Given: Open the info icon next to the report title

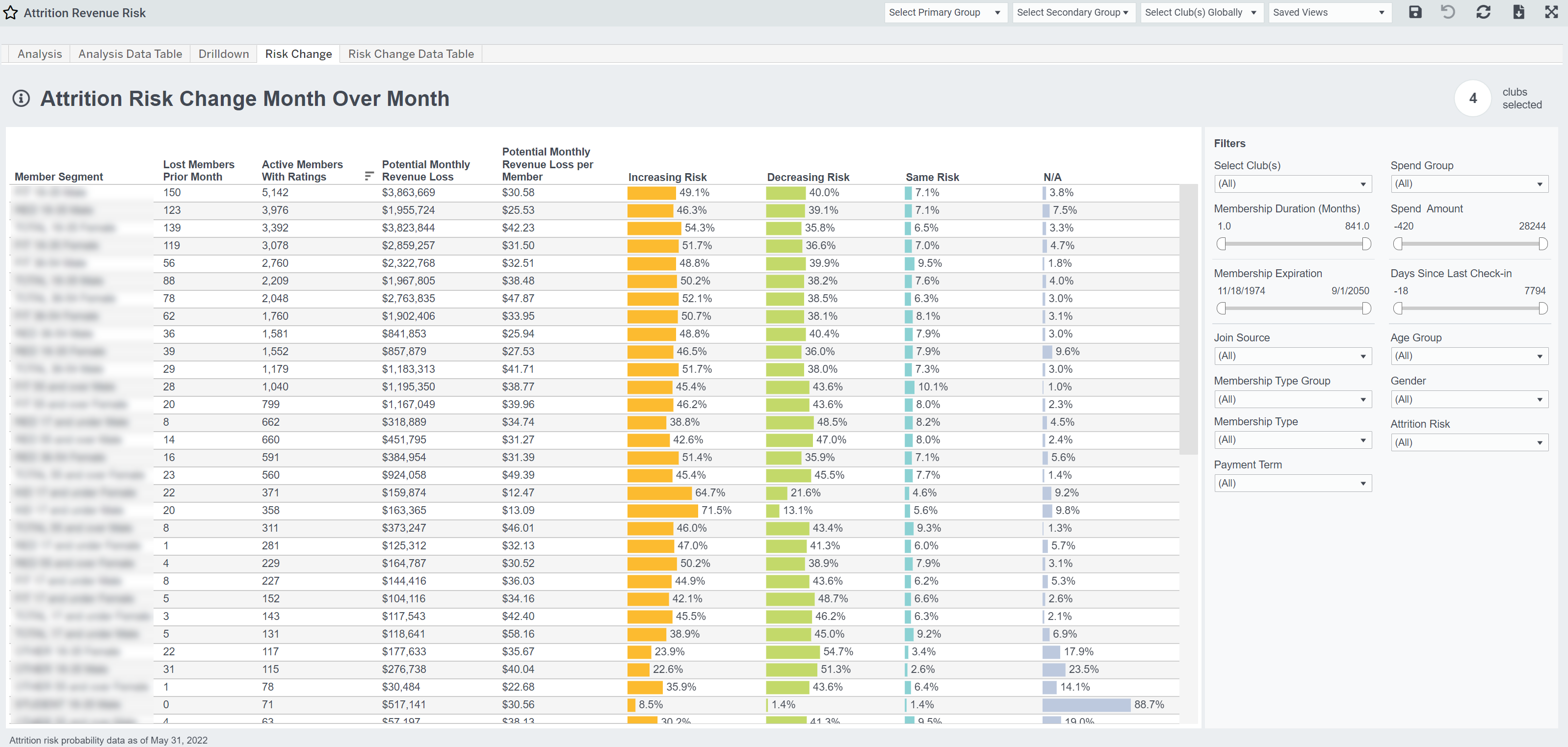Looking at the screenshot, I should (21, 98).
